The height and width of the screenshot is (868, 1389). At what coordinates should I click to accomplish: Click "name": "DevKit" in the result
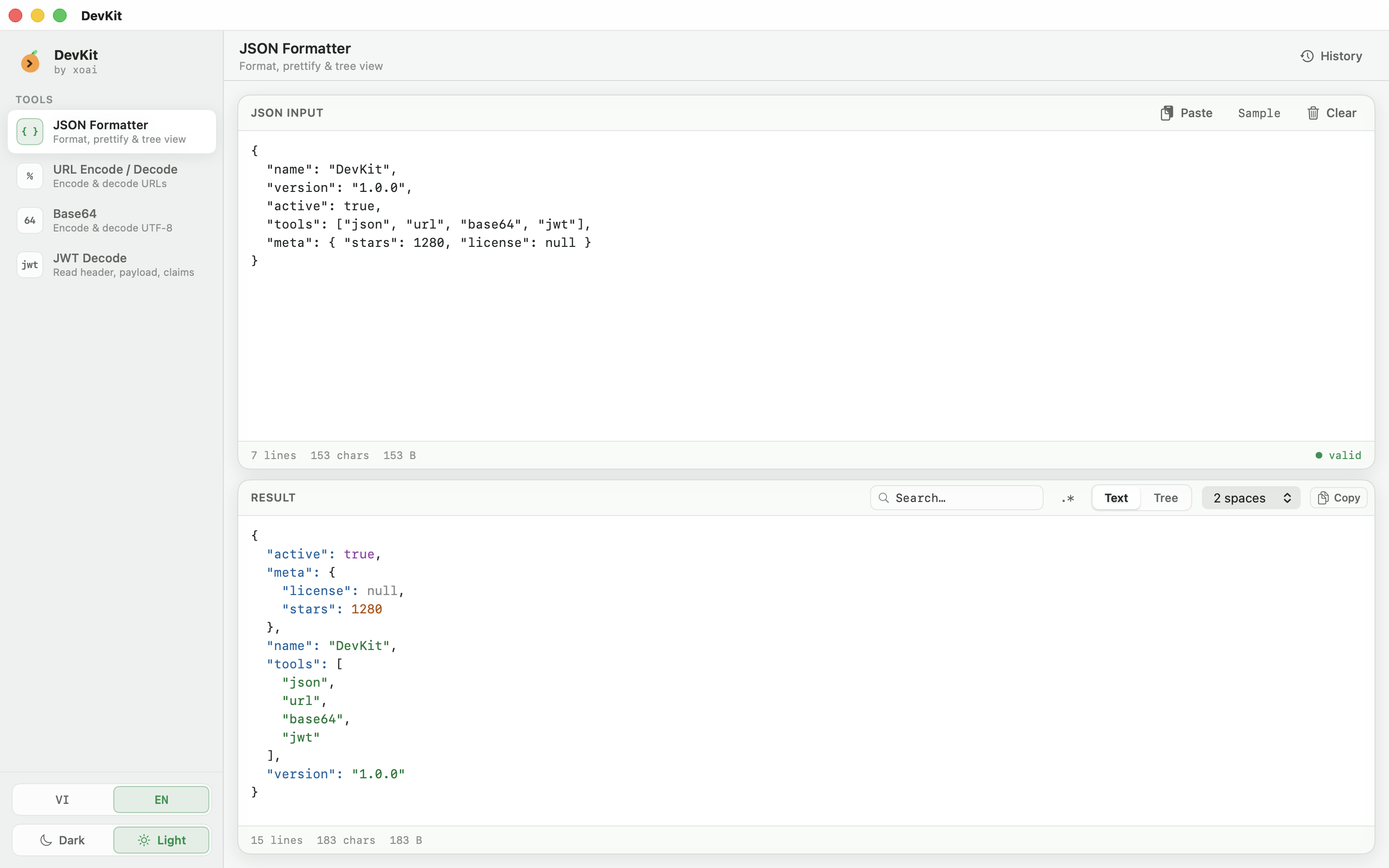point(332,646)
